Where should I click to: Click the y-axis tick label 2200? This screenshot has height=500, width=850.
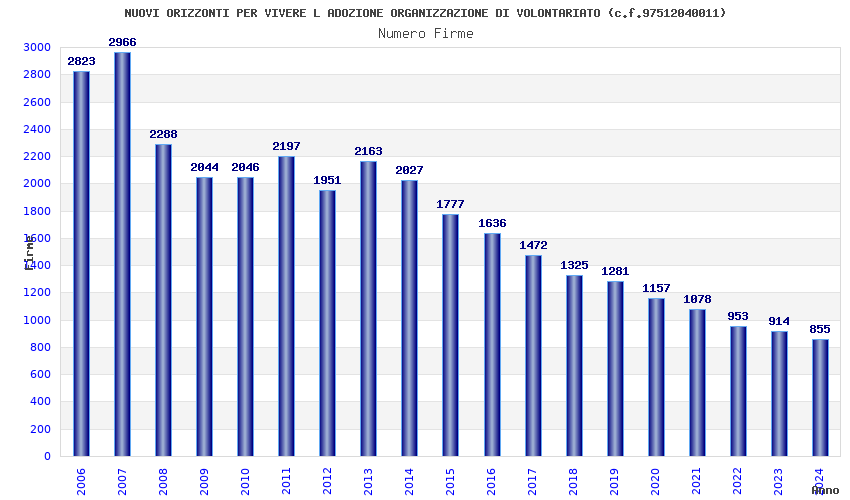pyautogui.click(x=37, y=157)
